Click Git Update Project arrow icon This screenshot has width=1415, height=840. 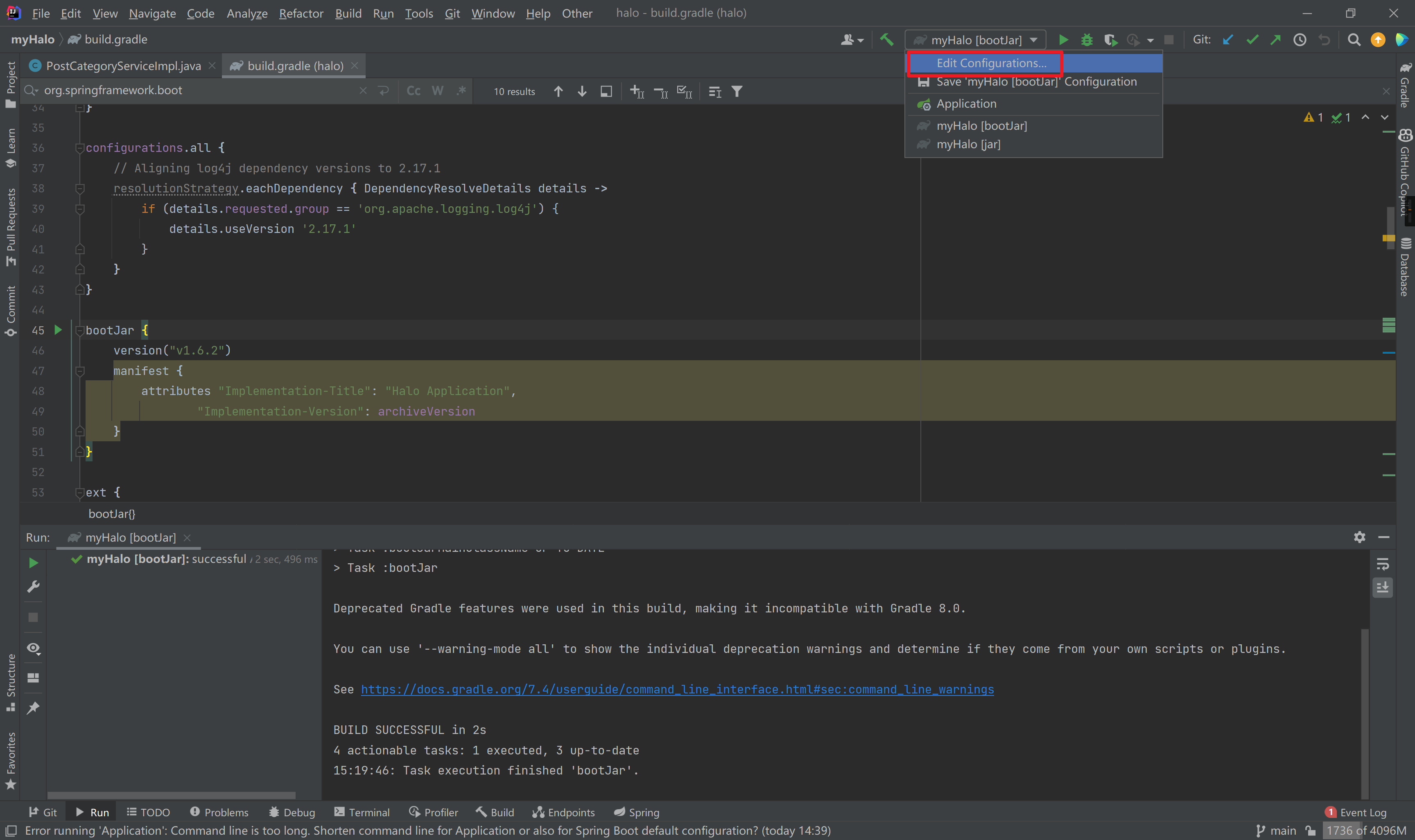tap(1227, 40)
